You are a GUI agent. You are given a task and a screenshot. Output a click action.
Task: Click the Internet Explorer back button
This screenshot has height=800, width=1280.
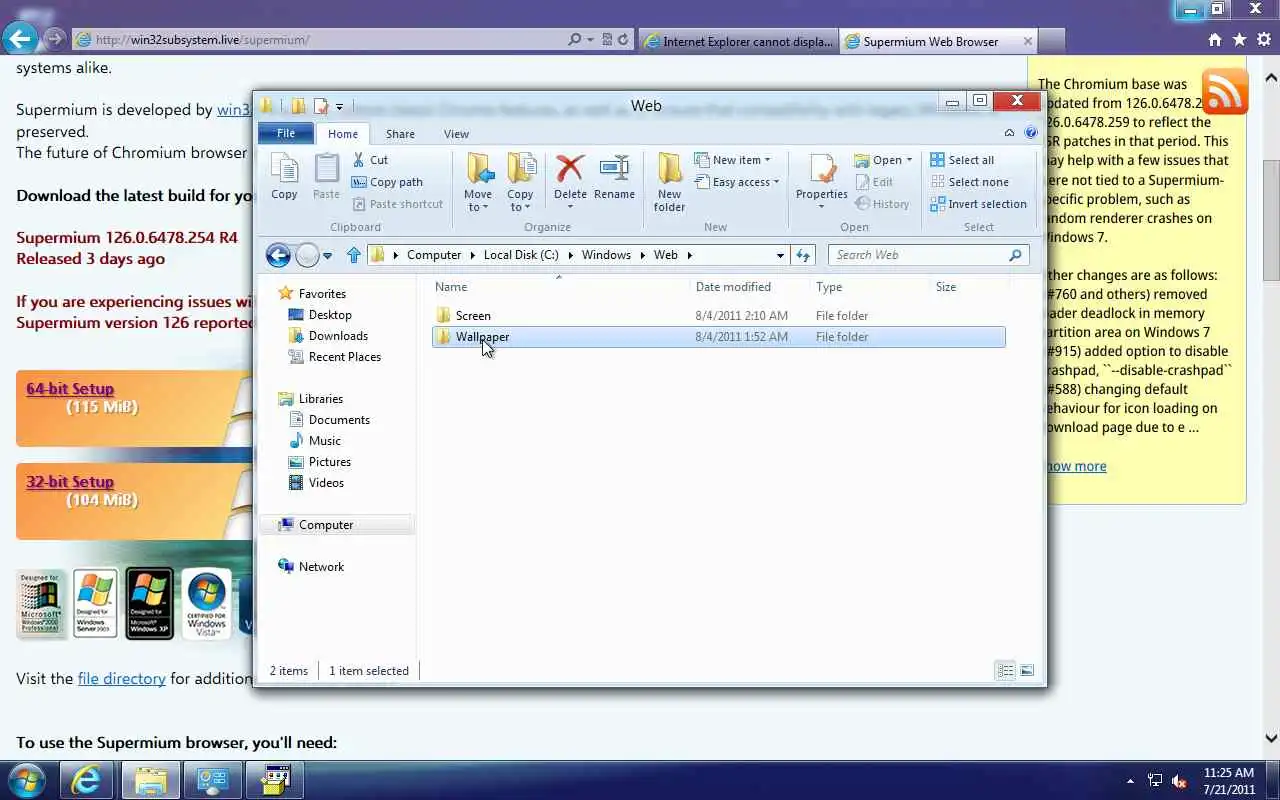20,39
